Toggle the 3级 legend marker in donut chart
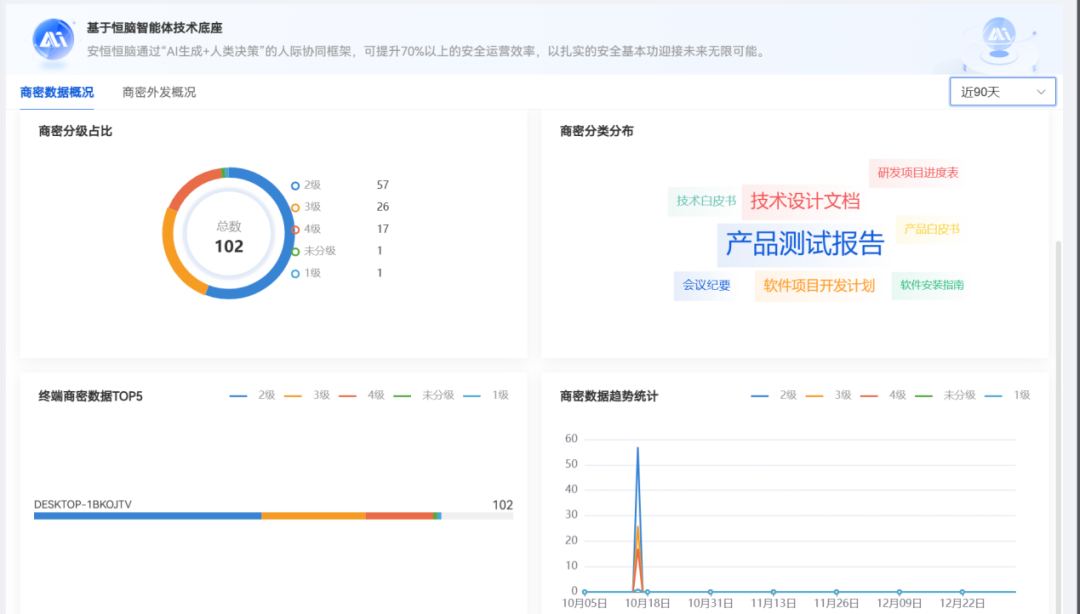Image resolution: width=1080 pixels, height=614 pixels. point(295,207)
